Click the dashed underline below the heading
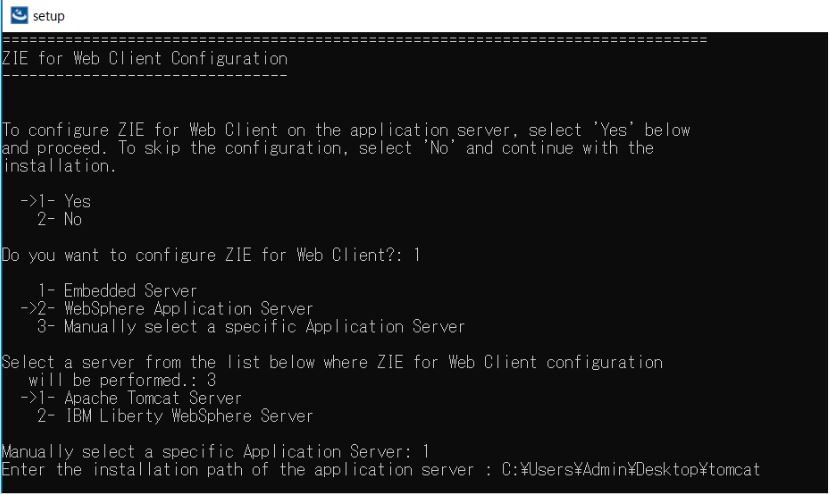830x494 pixels. (x=145, y=76)
